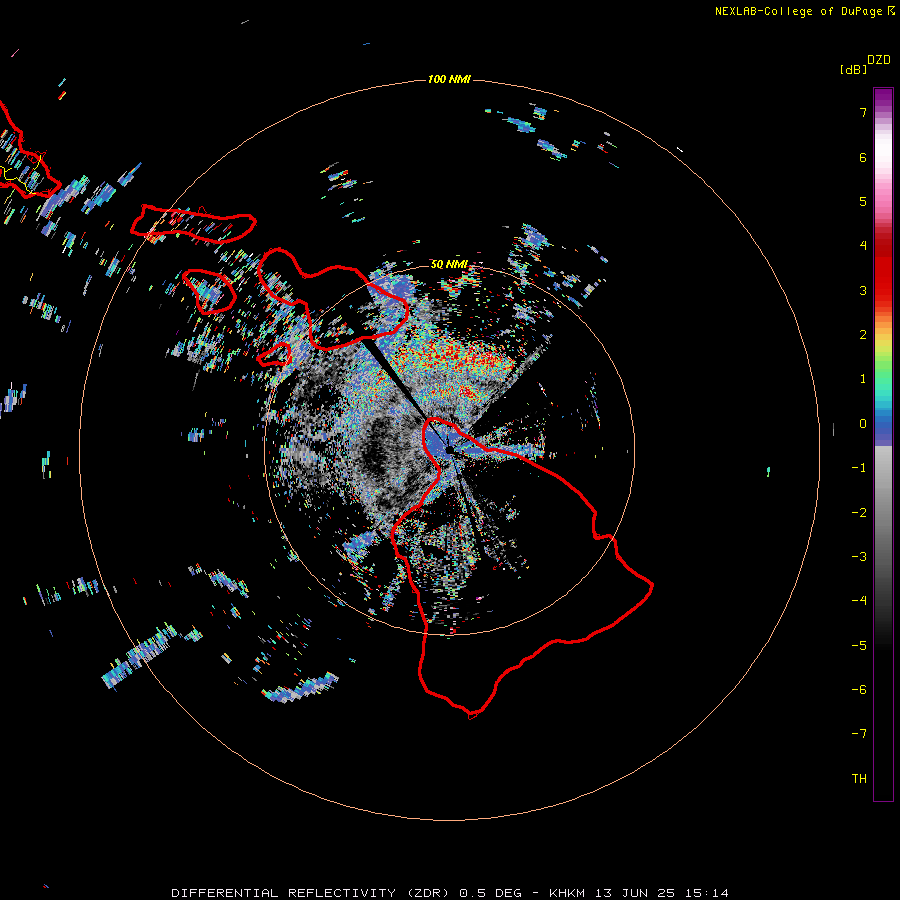Click the DZD legend title
The height and width of the screenshot is (900, 900).
(x=879, y=60)
